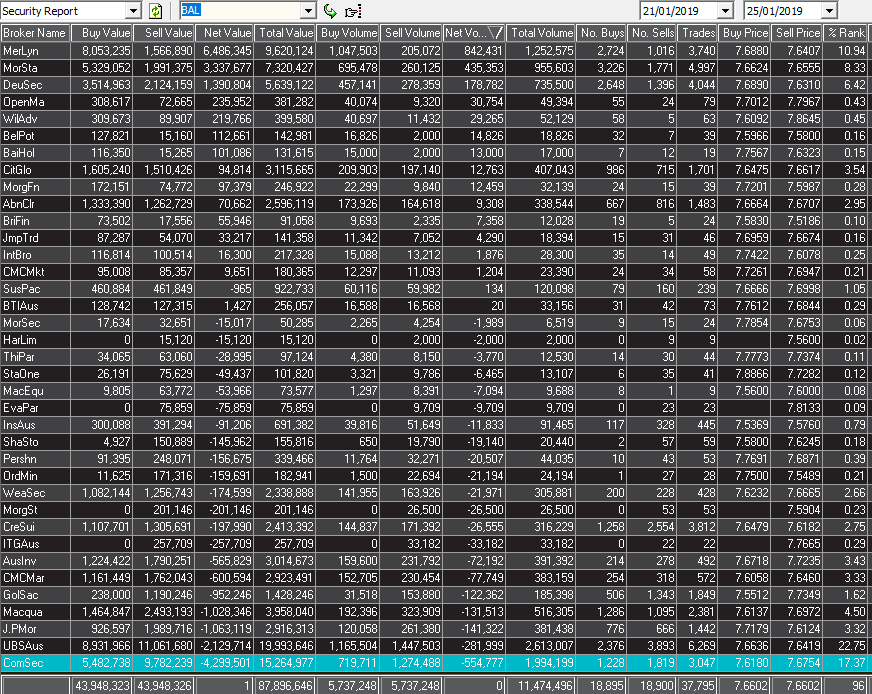Image resolution: width=872 pixels, height=694 pixels.
Task: Select the Macqua broker name
Action: (x=22, y=612)
